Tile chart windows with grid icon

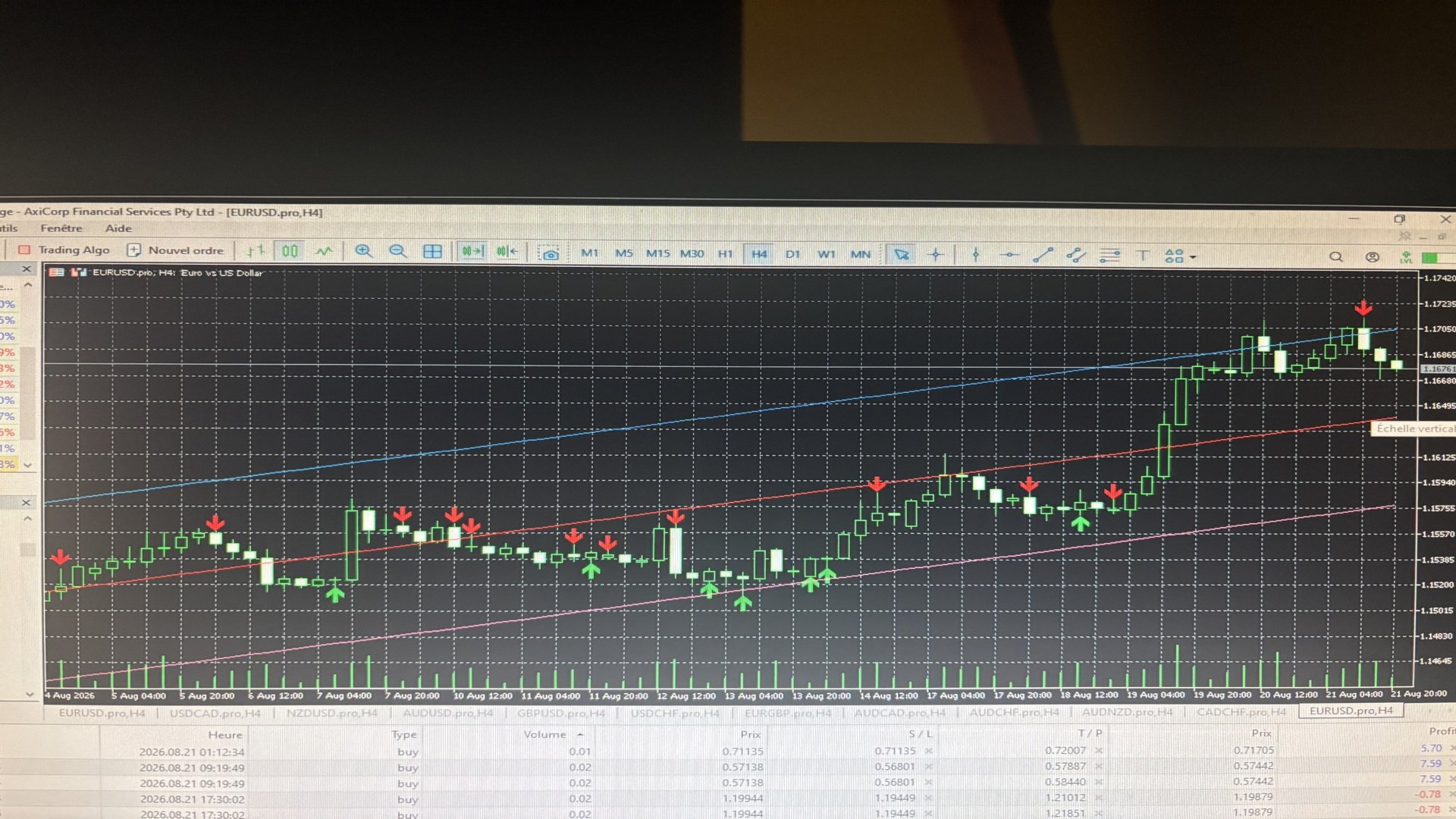click(432, 252)
